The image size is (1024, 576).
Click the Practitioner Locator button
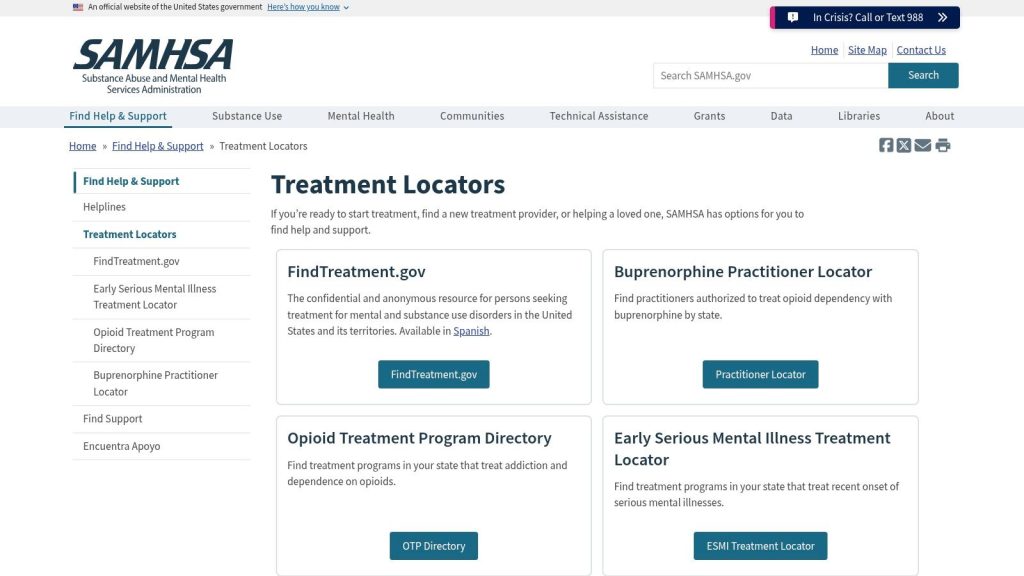coord(760,374)
